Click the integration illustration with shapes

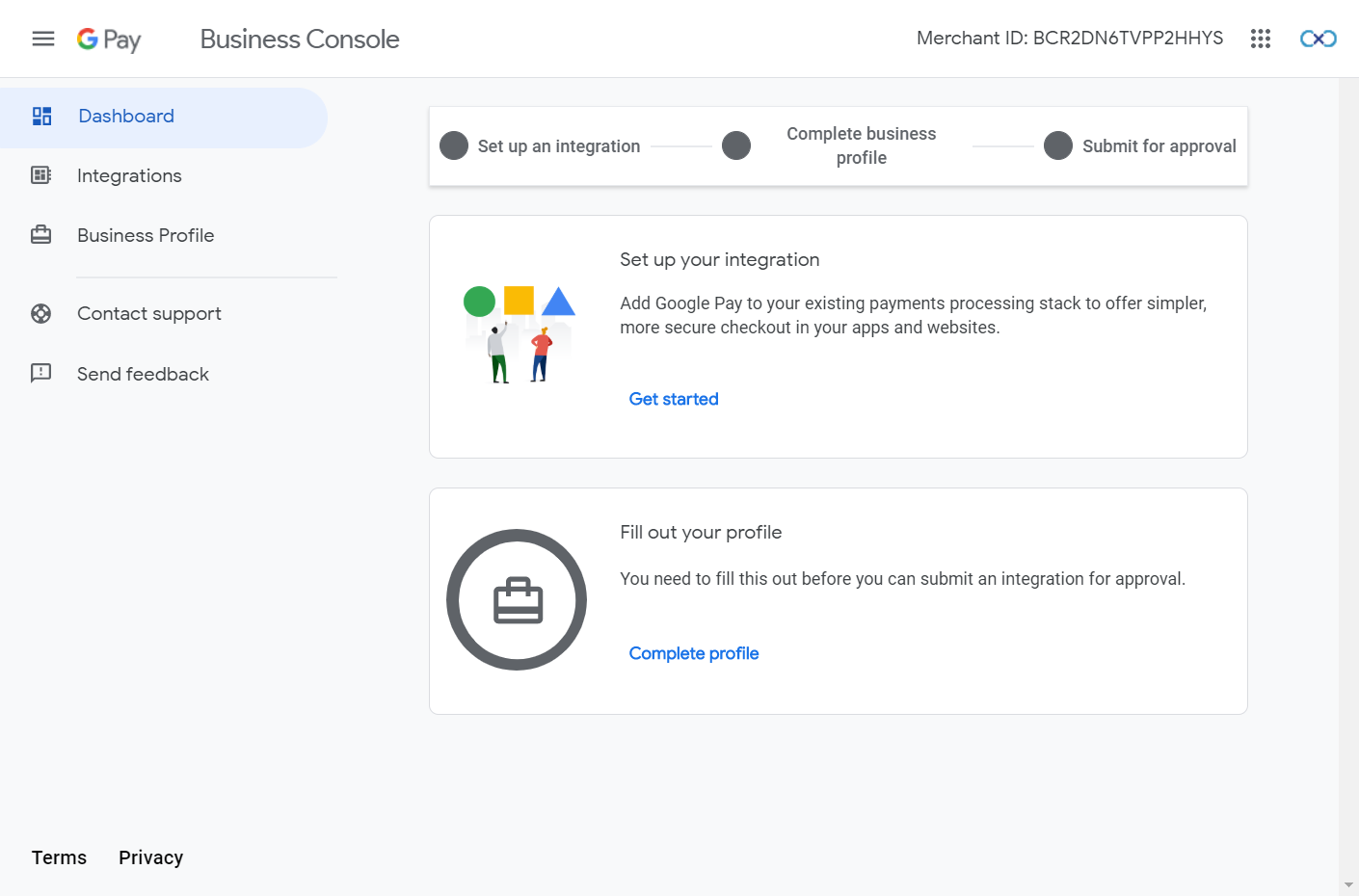(520, 334)
